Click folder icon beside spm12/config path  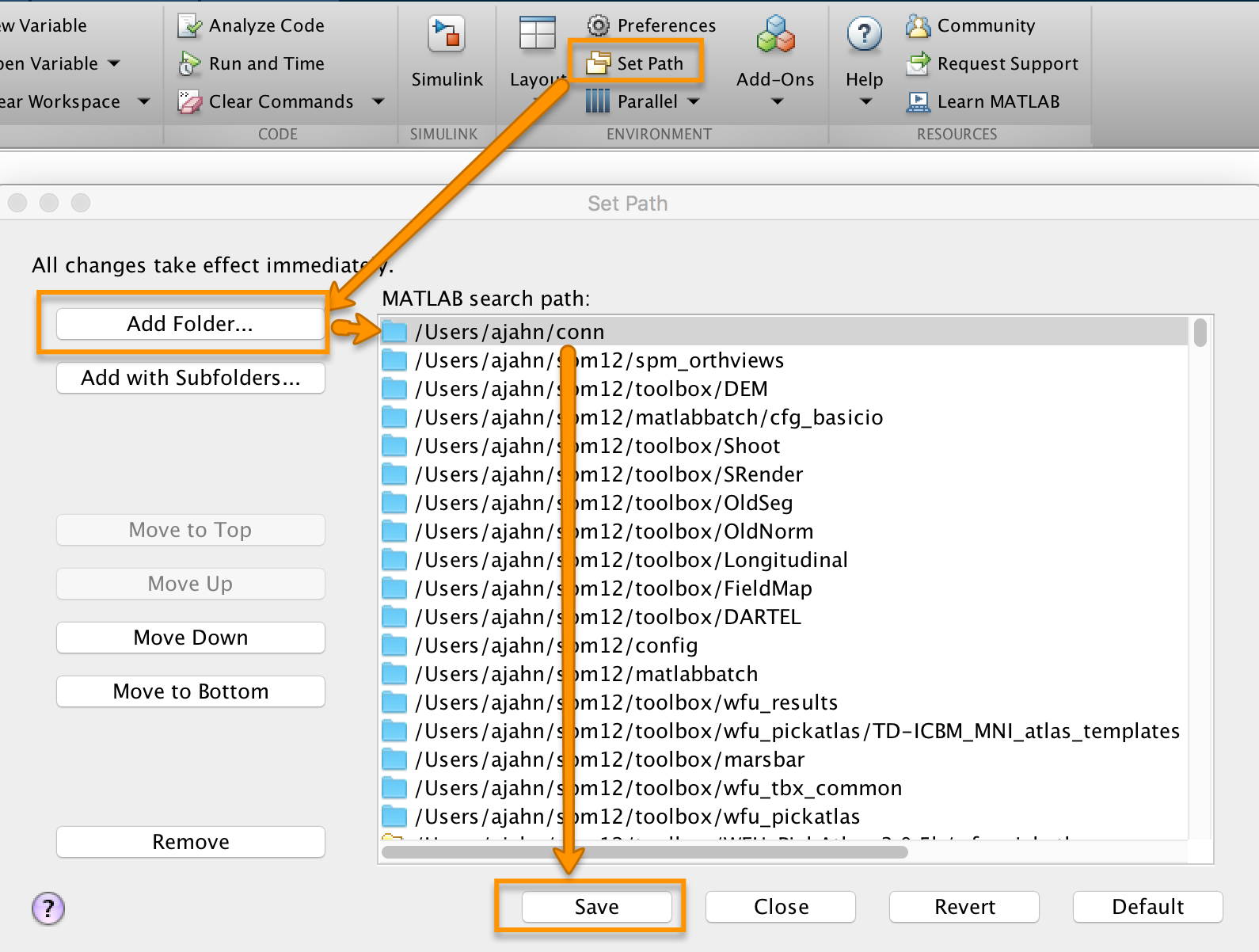click(x=394, y=645)
